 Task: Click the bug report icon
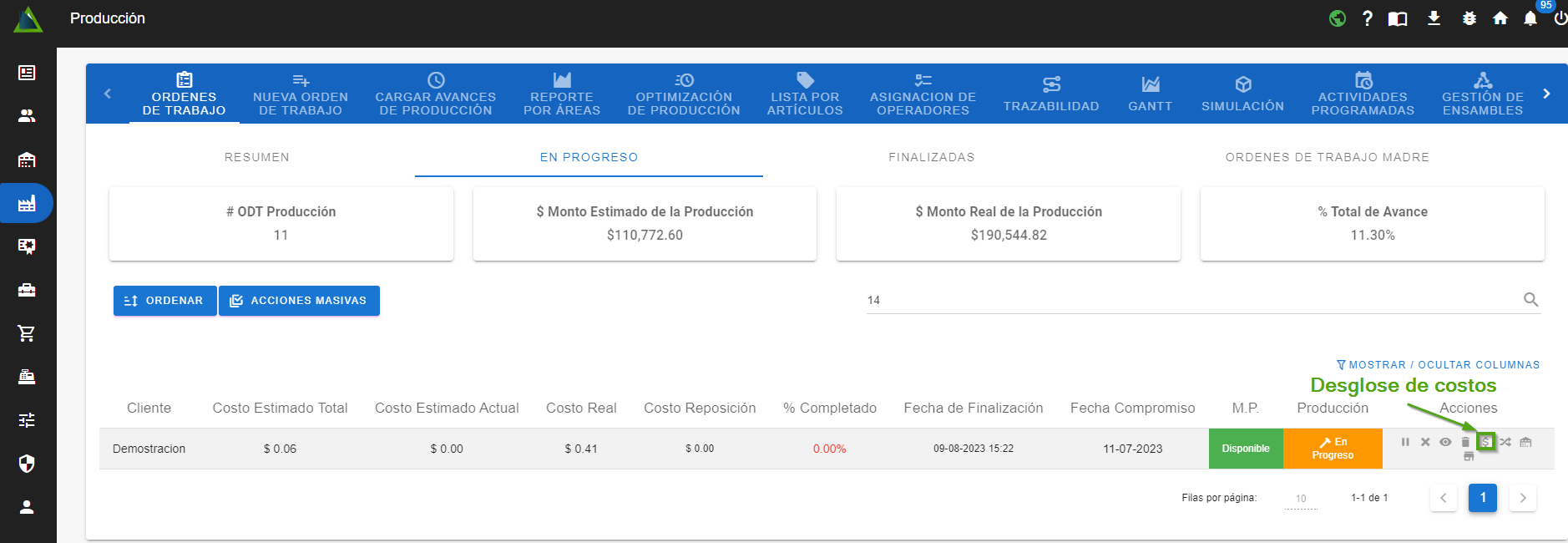1469,18
